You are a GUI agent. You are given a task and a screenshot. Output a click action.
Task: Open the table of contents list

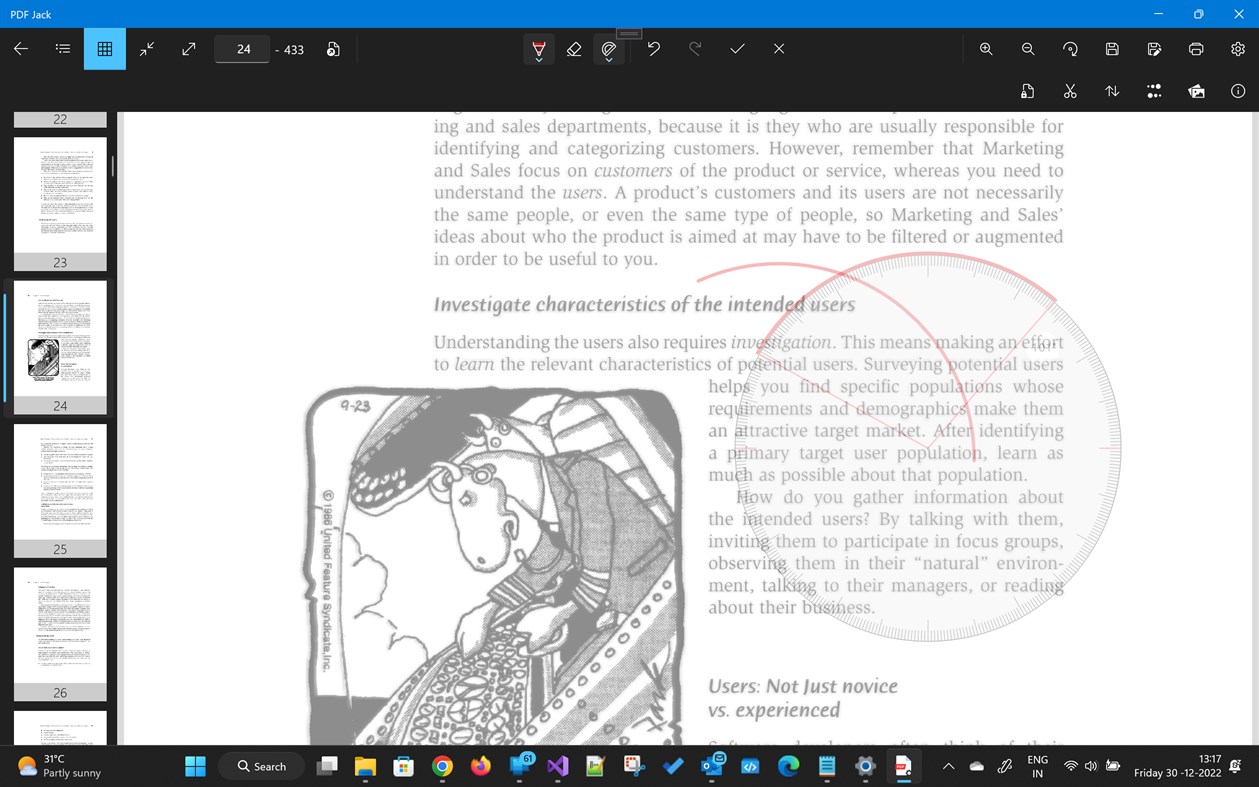(x=62, y=48)
